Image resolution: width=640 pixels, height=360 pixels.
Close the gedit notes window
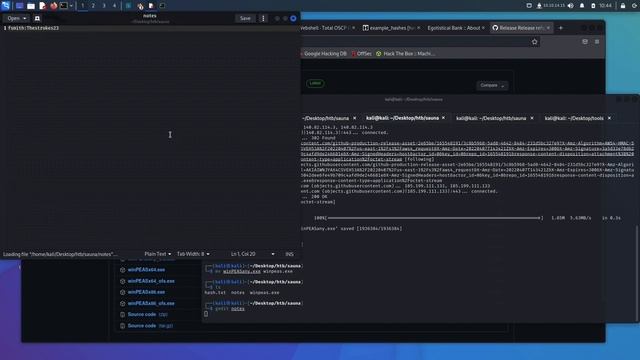[x=293, y=18]
